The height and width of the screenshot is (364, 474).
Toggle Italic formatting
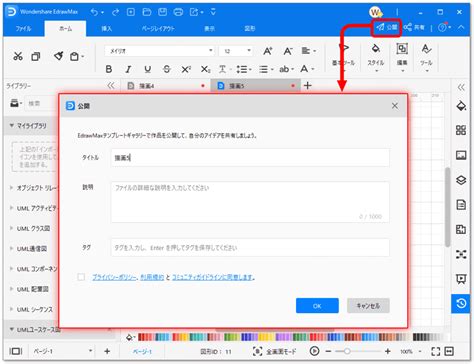point(128,69)
